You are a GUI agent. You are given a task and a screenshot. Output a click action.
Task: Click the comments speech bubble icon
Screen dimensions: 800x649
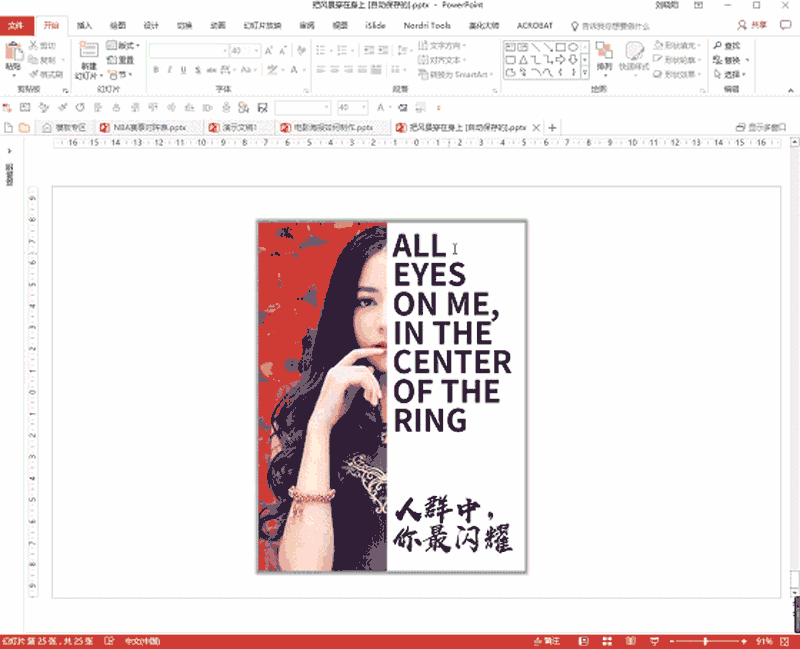[x=785, y=25]
